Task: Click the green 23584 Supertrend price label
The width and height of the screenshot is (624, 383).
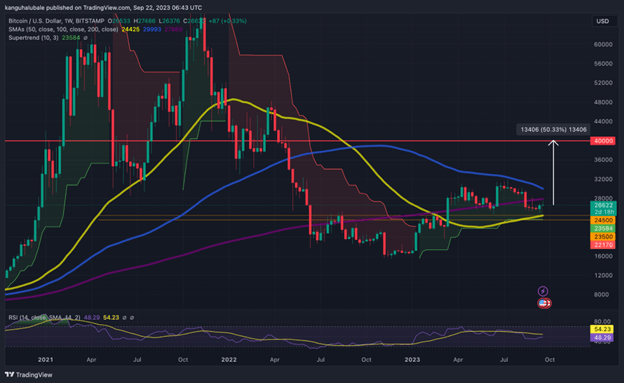Action: click(x=603, y=229)
